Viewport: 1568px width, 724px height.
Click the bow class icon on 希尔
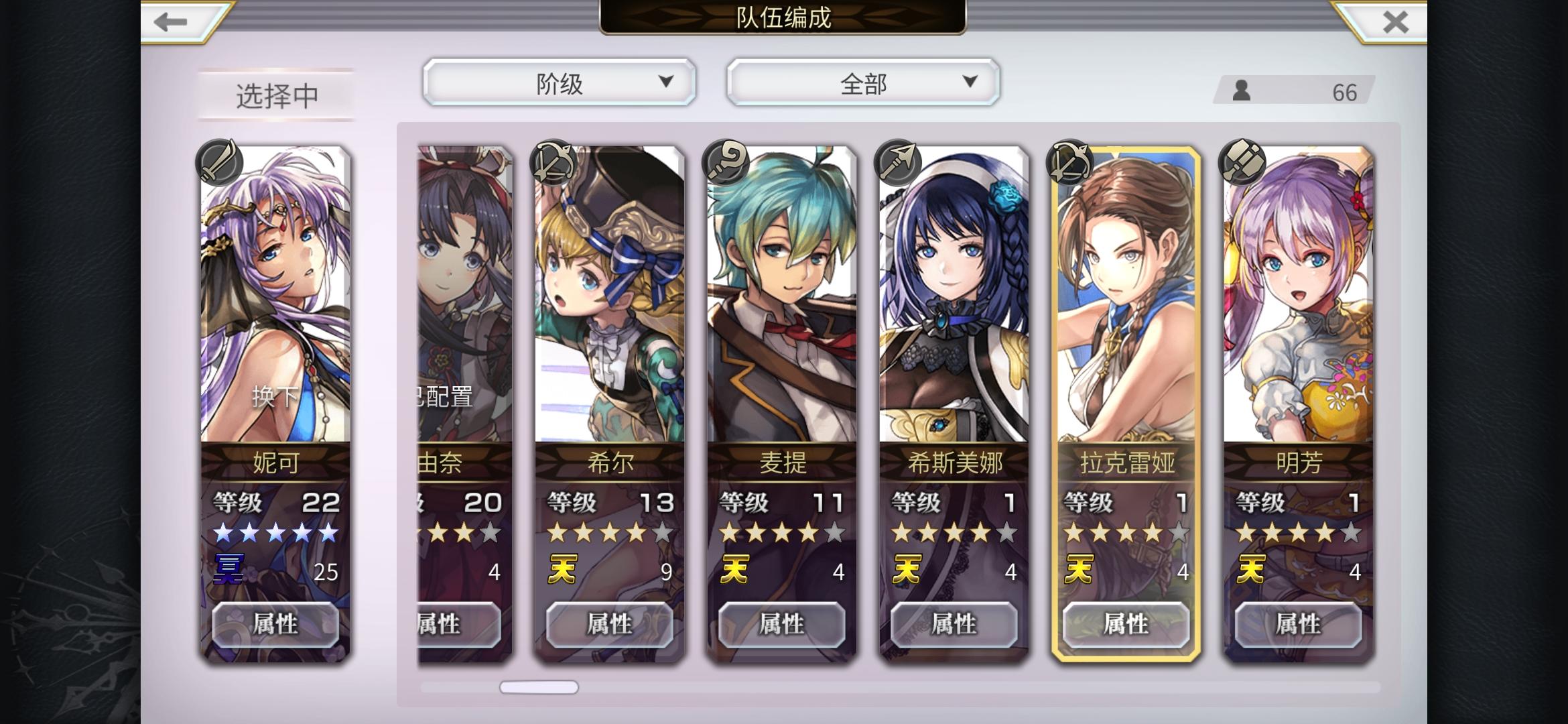(x=553, y=162)
